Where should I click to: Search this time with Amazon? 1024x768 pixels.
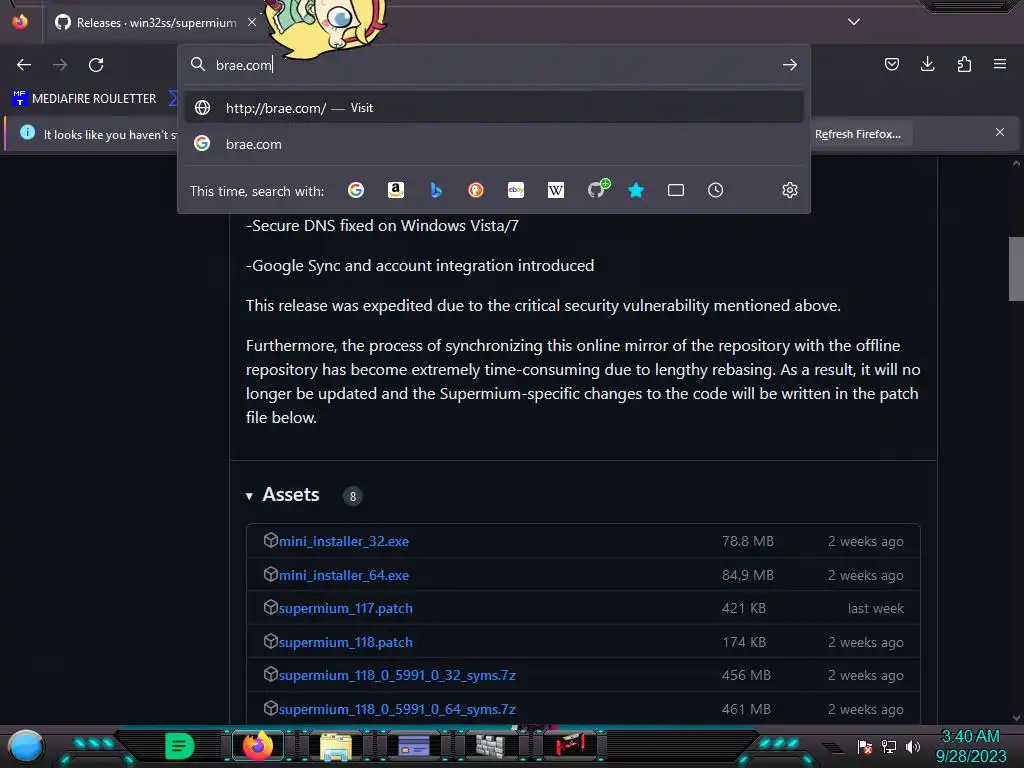396,190
